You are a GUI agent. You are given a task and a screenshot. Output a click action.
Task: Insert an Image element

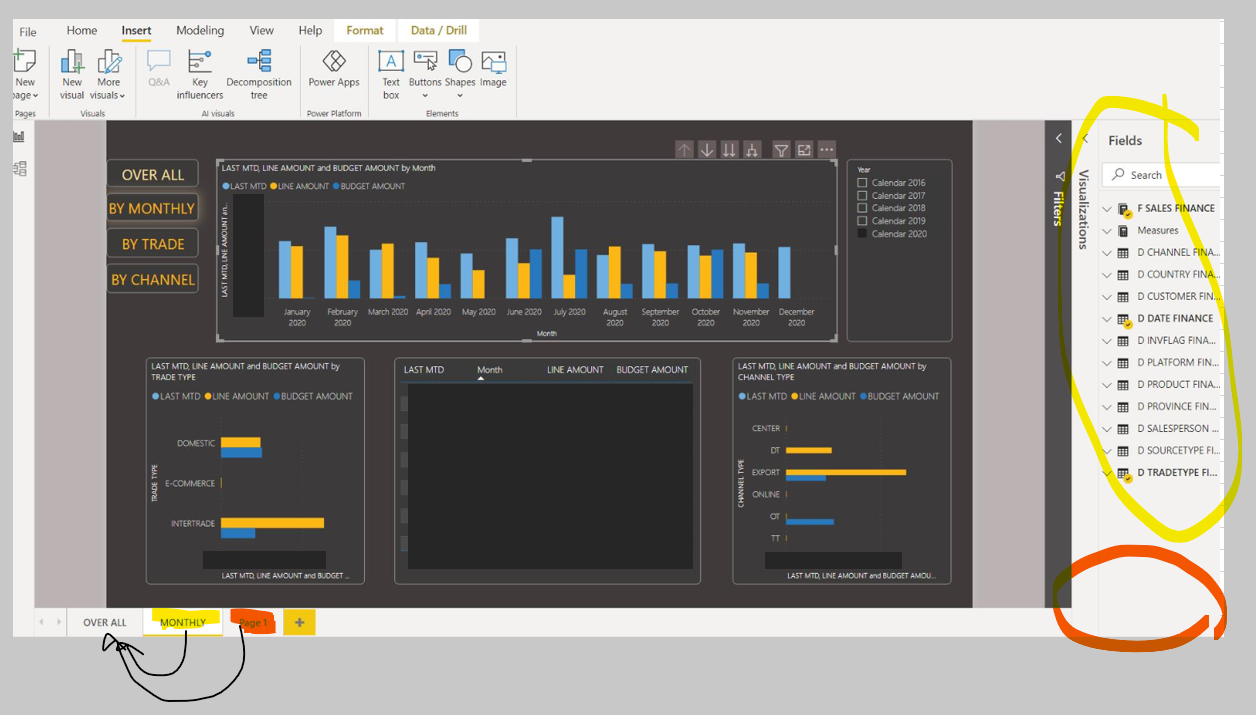[493, 69]
